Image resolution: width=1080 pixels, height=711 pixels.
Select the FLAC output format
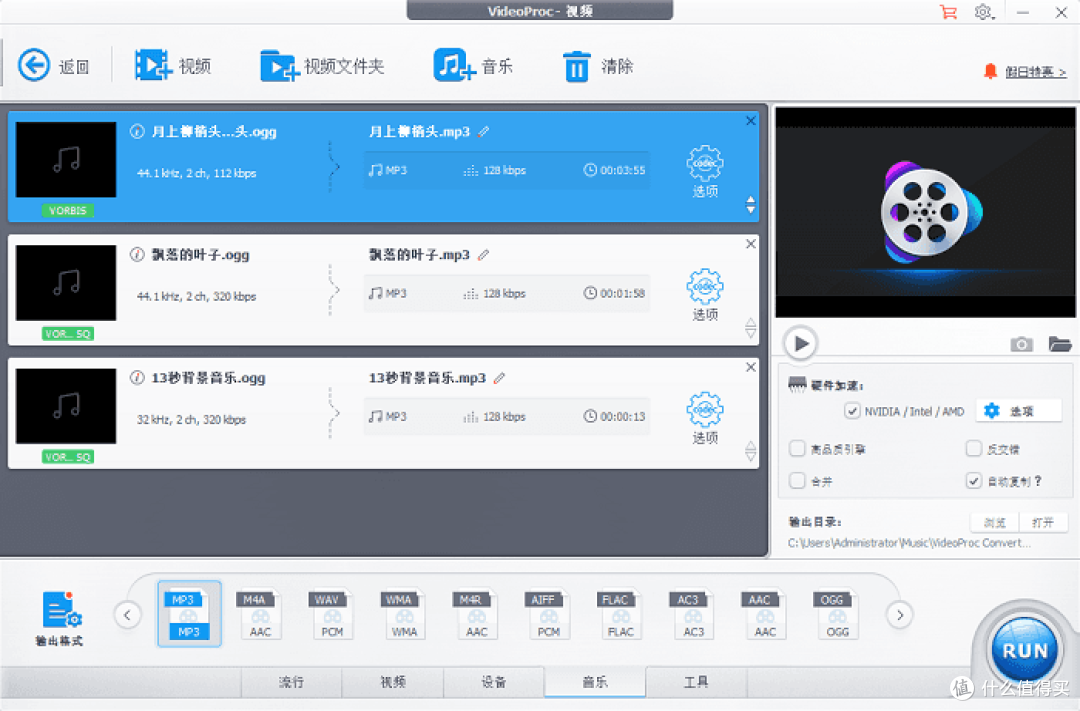[x=620, y=614]
